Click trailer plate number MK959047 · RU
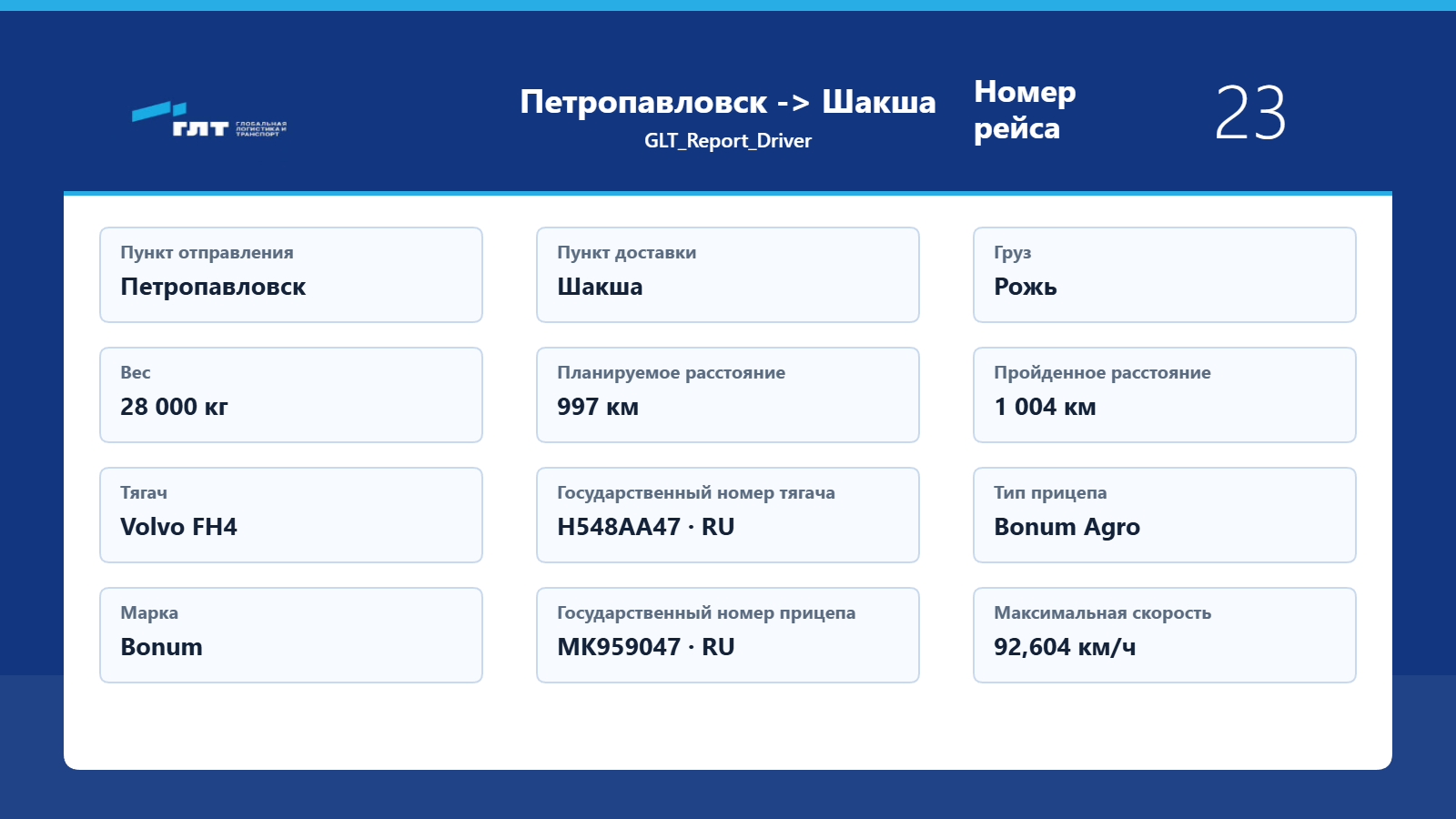The image size is (1456, 819). click(646, 647)
